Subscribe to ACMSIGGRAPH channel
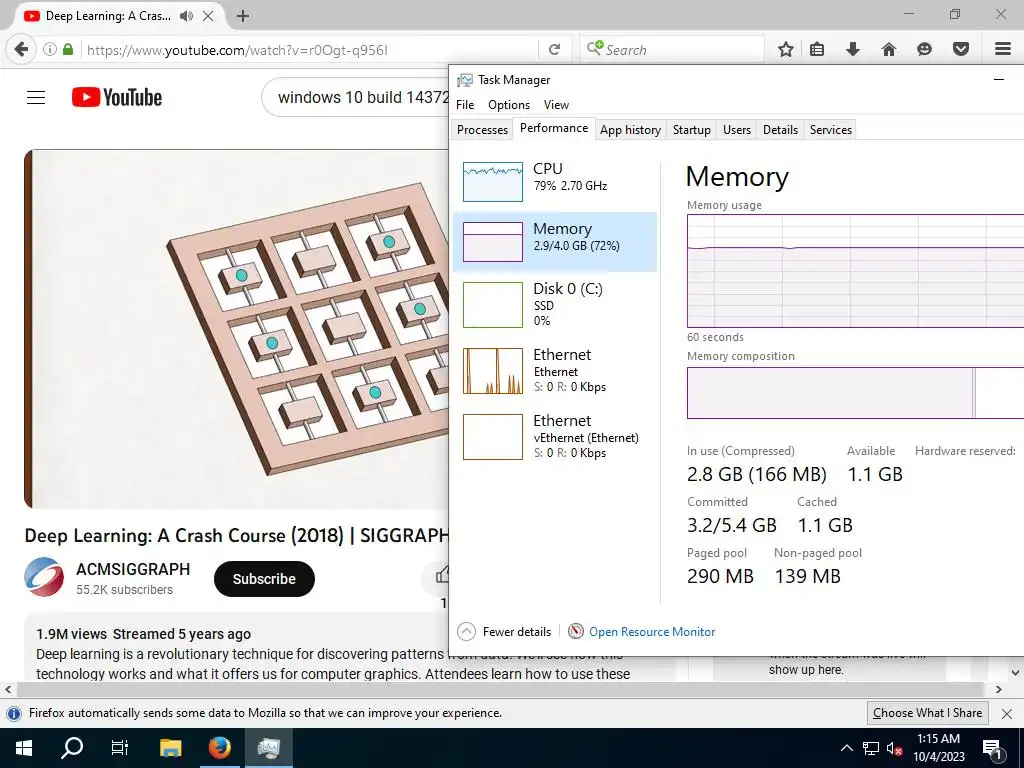The image size is (1024, 768). coord(264,579)
